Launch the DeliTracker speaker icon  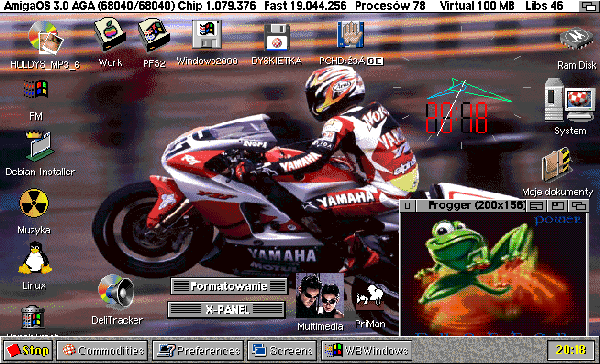click(x=116, y=292)
